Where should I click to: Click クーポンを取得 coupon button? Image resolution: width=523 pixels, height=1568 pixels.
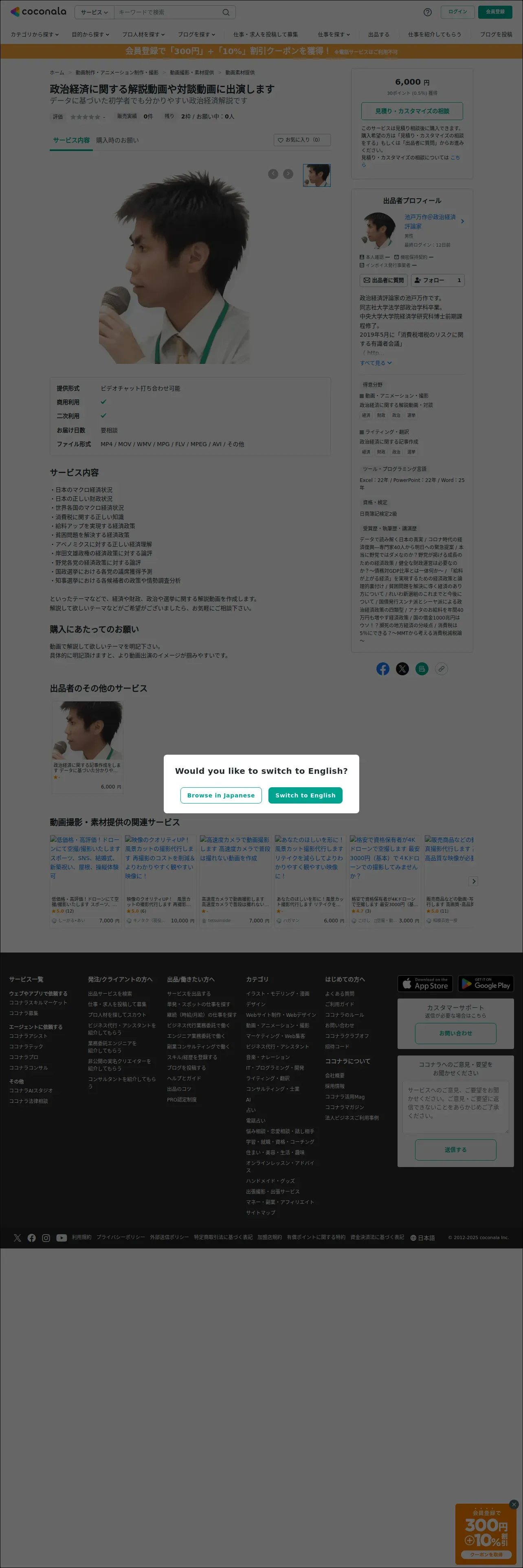point(486,1555)
